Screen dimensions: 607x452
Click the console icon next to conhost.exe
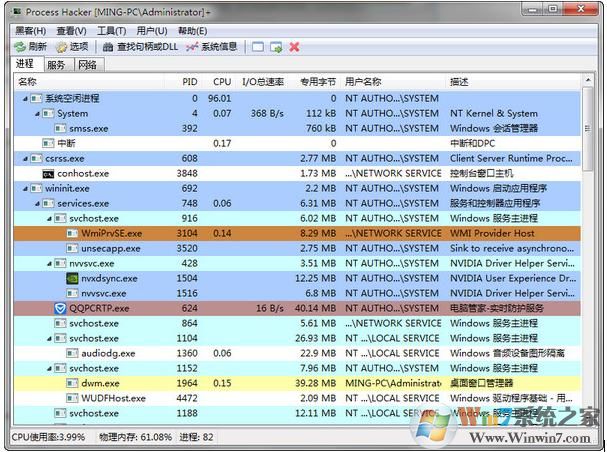tap(48, 174)
